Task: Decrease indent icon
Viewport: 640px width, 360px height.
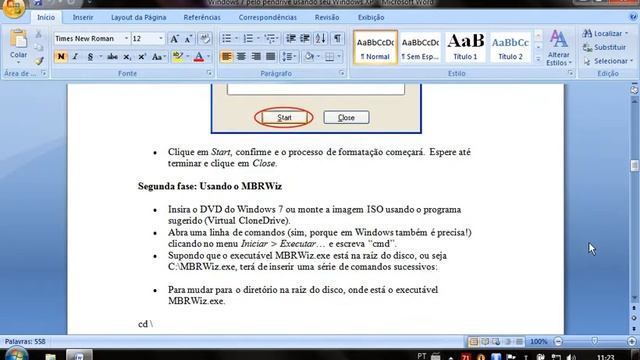Action: pyautogui.click(x=291, y=39)
